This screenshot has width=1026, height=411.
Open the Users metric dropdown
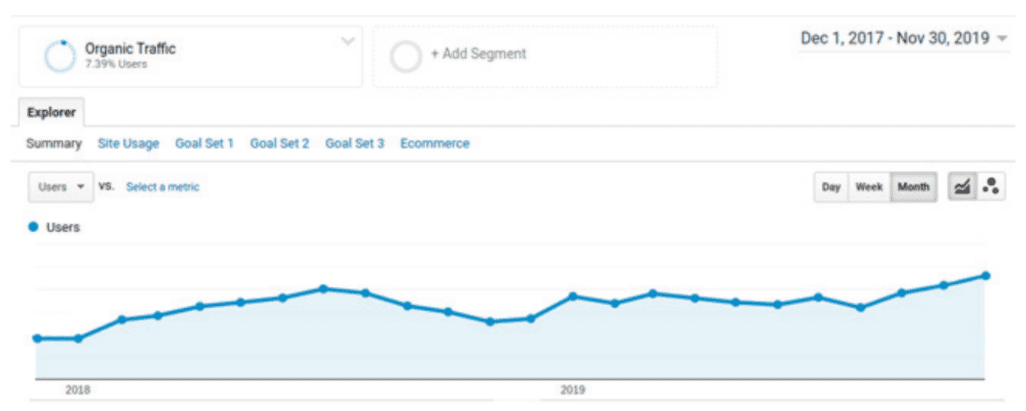(61, 187)
